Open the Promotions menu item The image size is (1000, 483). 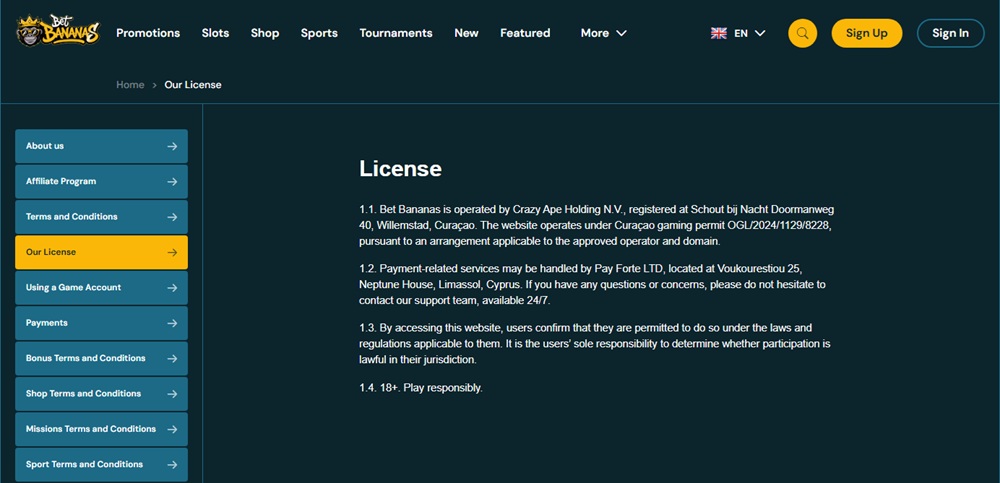(x=148, y=33)
